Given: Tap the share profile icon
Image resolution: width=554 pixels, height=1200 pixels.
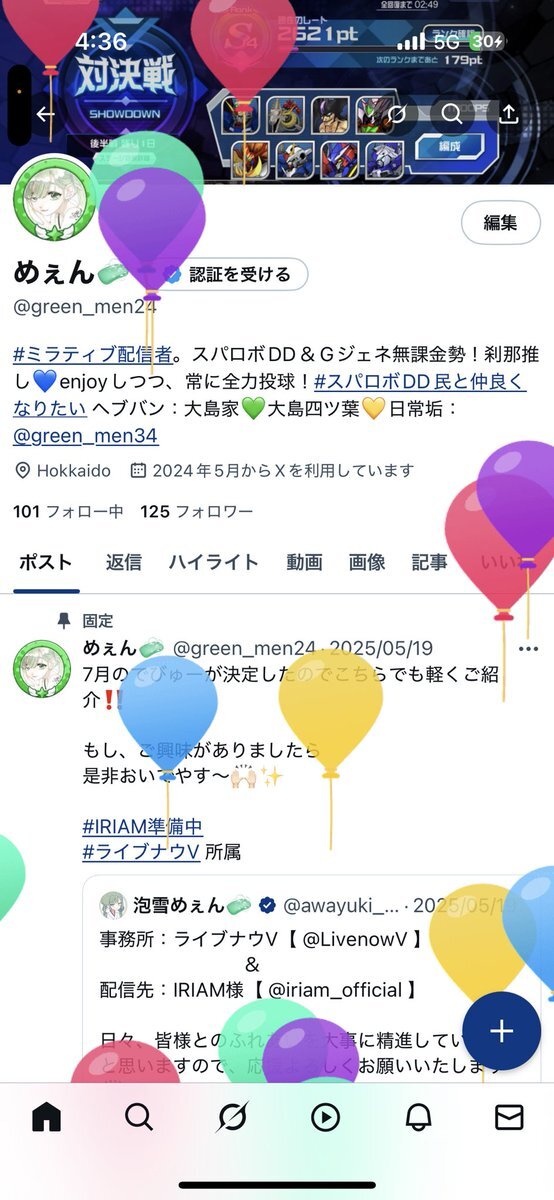Looking at the screenshot, I should tap(508, 114).
